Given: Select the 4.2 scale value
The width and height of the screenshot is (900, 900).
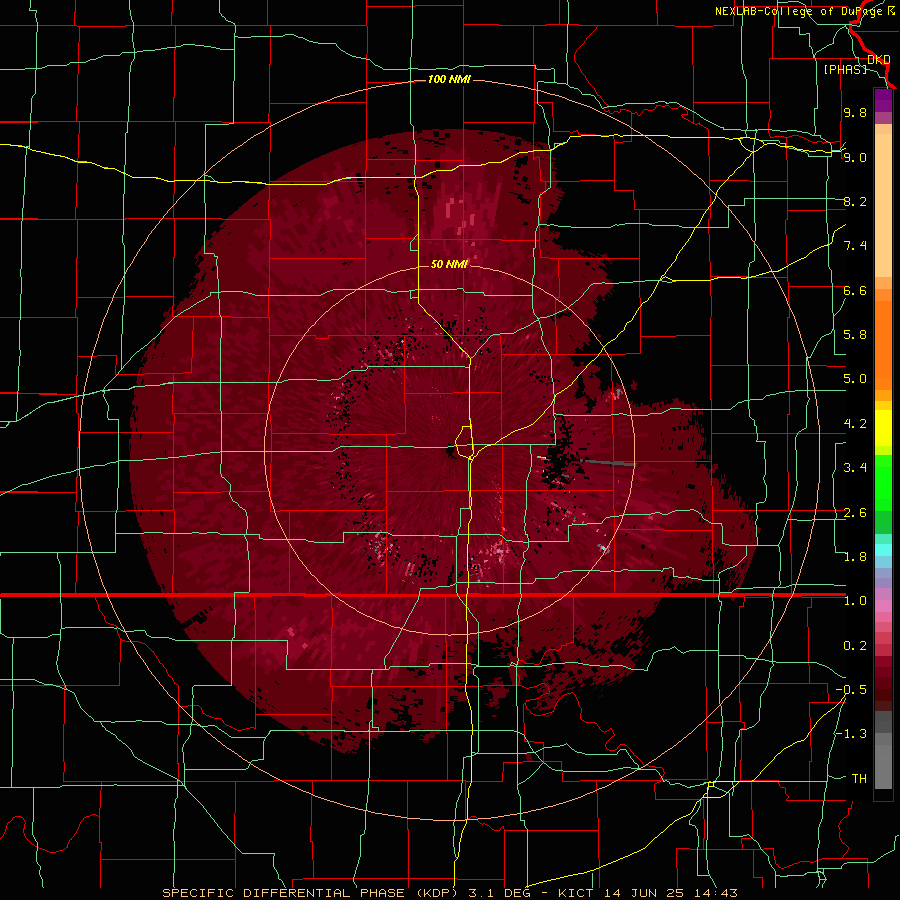Looking at the screenshot, I should click(855, 424).
